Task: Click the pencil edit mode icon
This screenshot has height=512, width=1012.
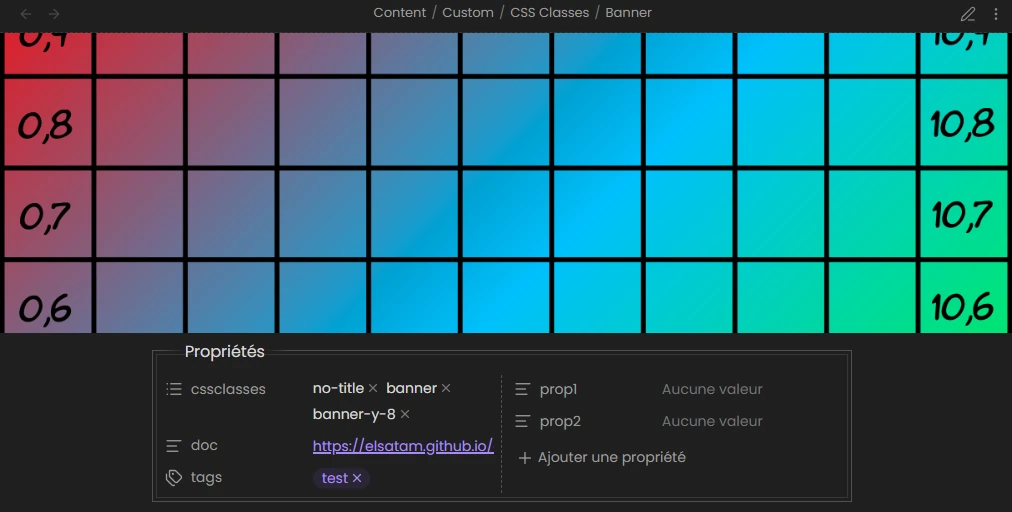Action: tap(967, 14)
